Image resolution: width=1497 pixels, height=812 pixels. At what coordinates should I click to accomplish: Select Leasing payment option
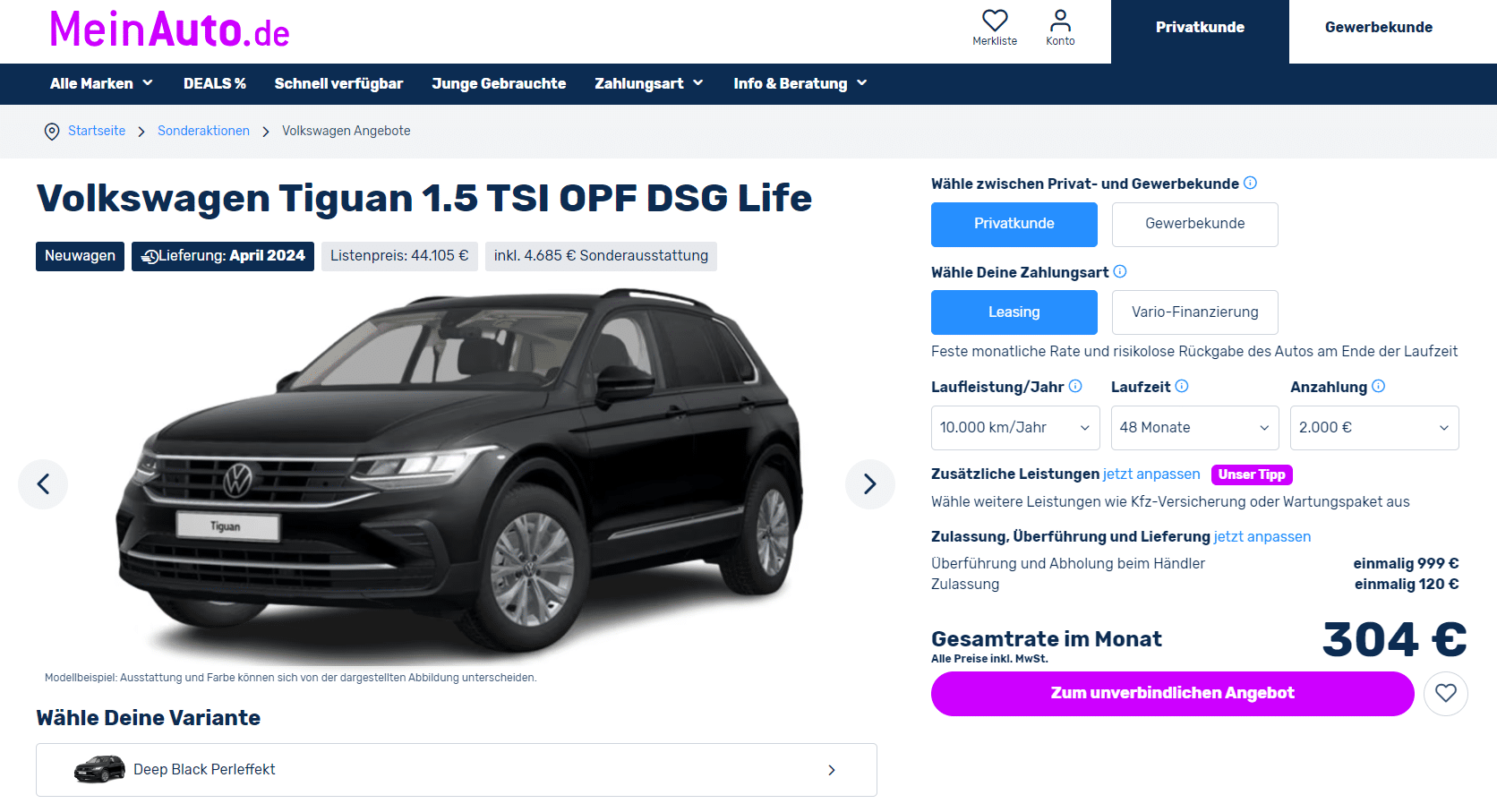[x=1014, y=312]
